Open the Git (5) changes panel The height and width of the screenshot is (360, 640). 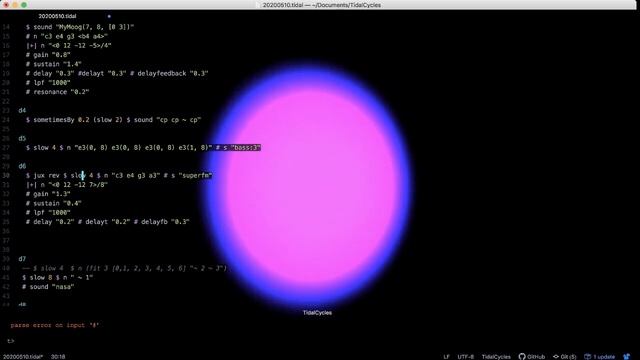(x=564, y=356)
